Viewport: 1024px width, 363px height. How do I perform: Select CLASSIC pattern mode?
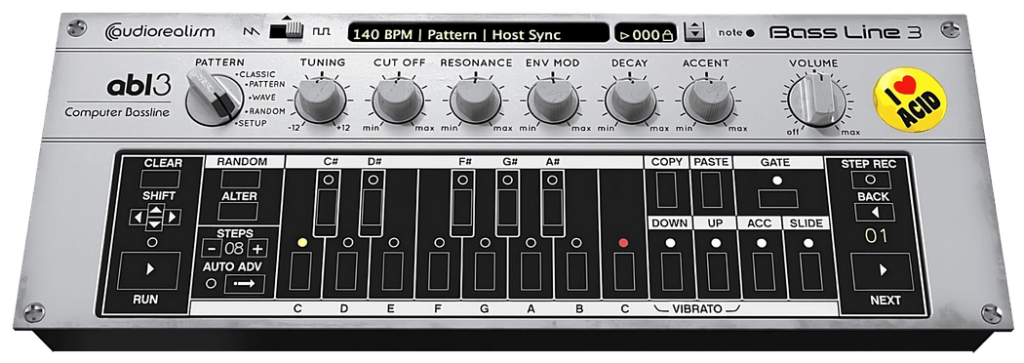point(257,74)
